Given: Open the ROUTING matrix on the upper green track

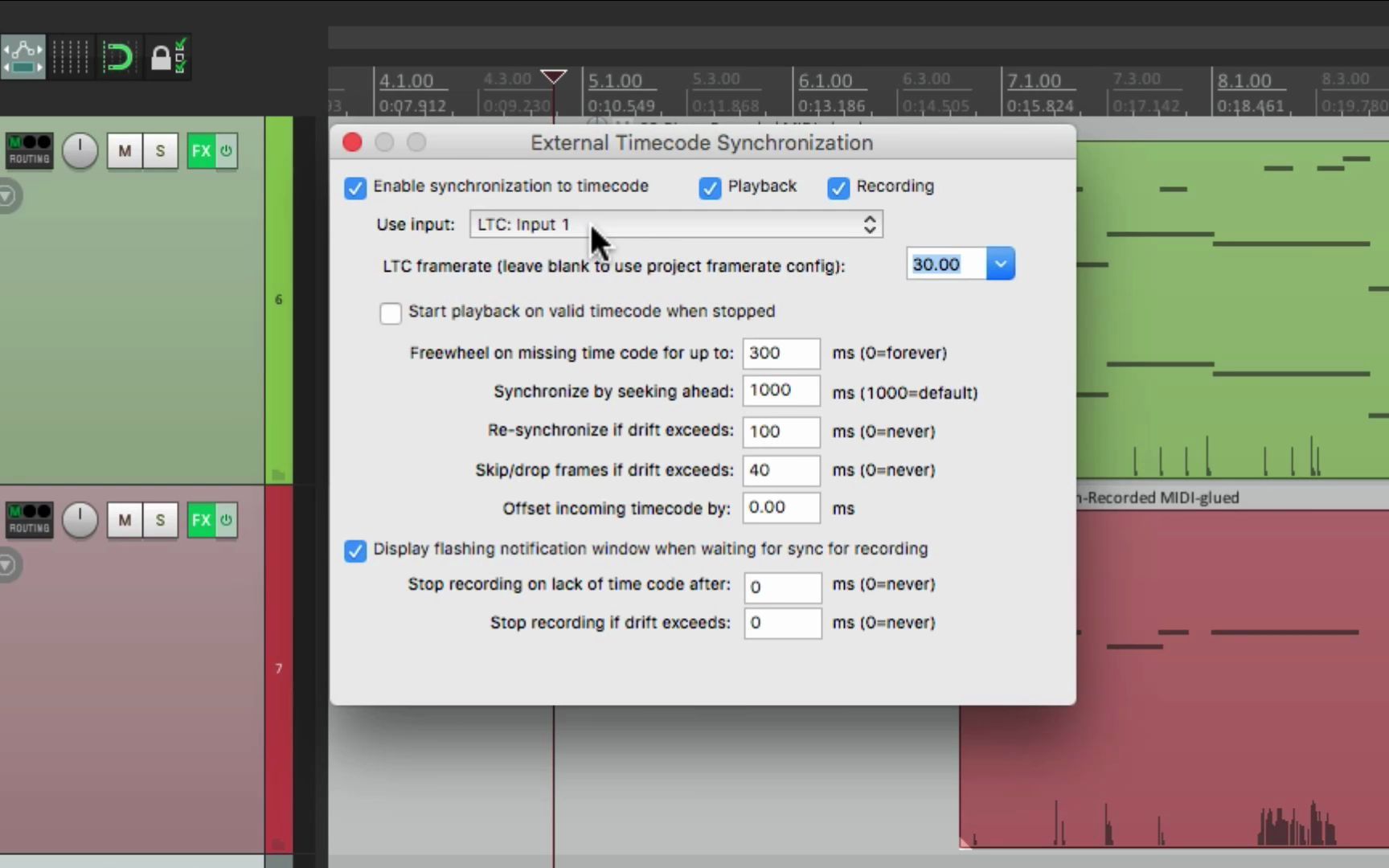Looking at the screenshot, I should pyautogui.click(x=29, y=150).
